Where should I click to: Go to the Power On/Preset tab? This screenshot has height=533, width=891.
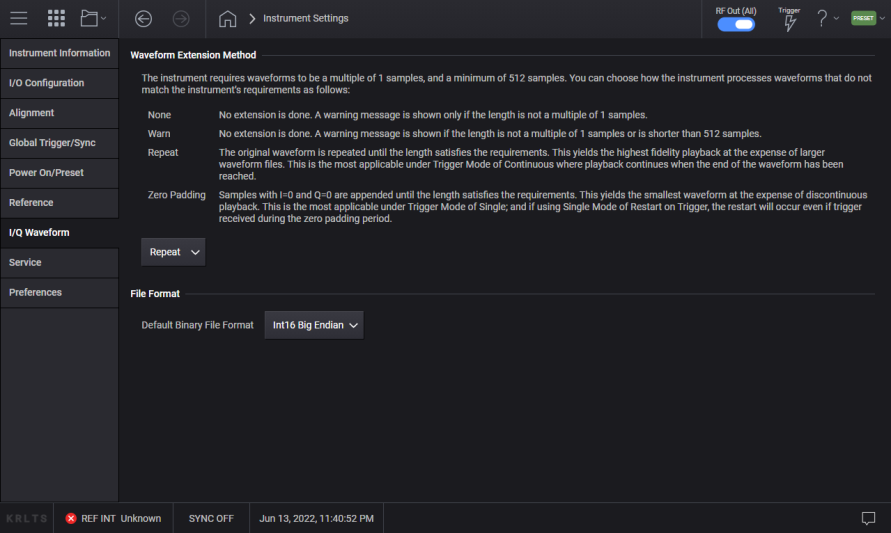point(59,173)
